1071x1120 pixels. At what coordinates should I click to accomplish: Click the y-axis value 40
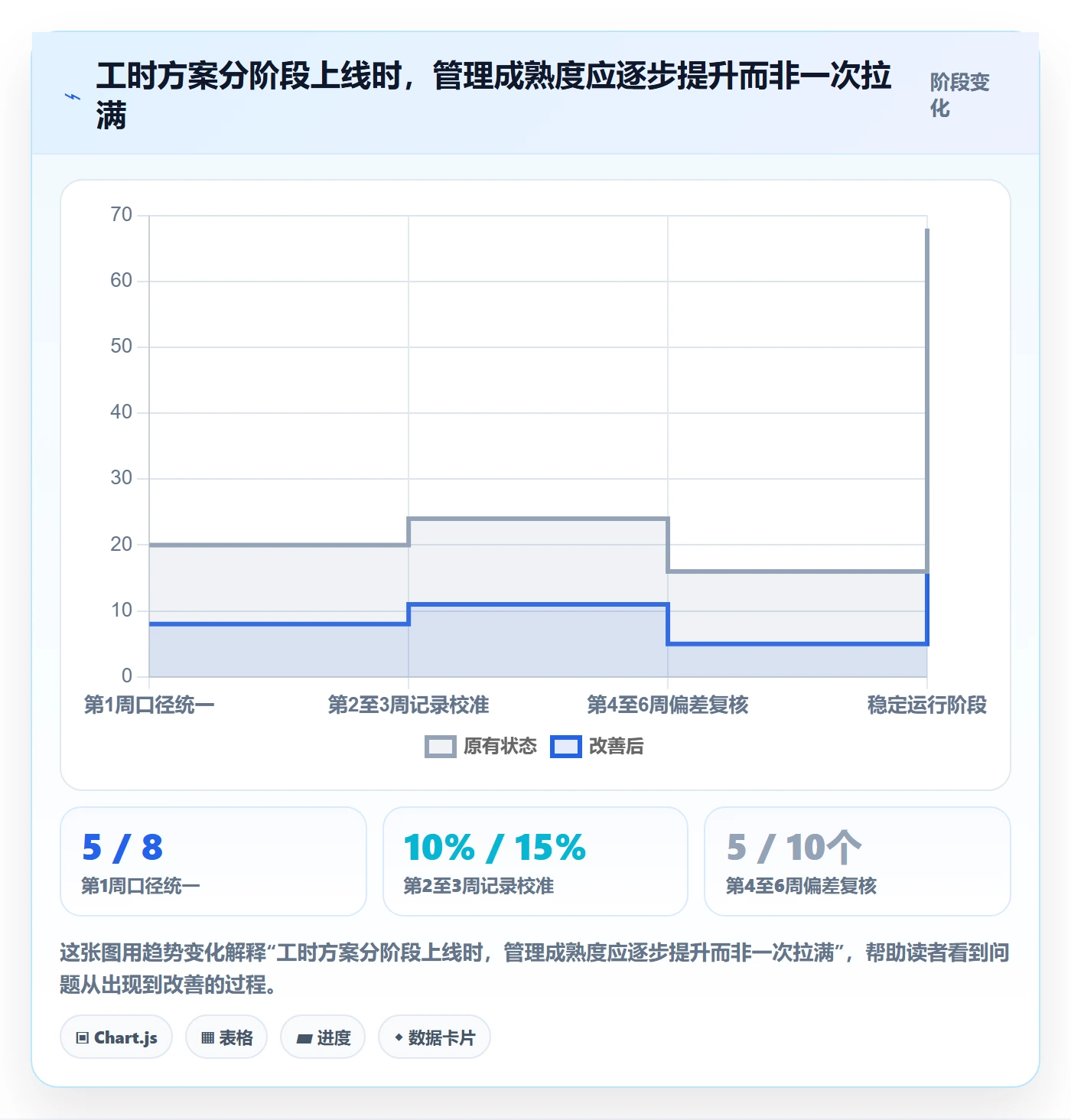[x=122, y=412]
